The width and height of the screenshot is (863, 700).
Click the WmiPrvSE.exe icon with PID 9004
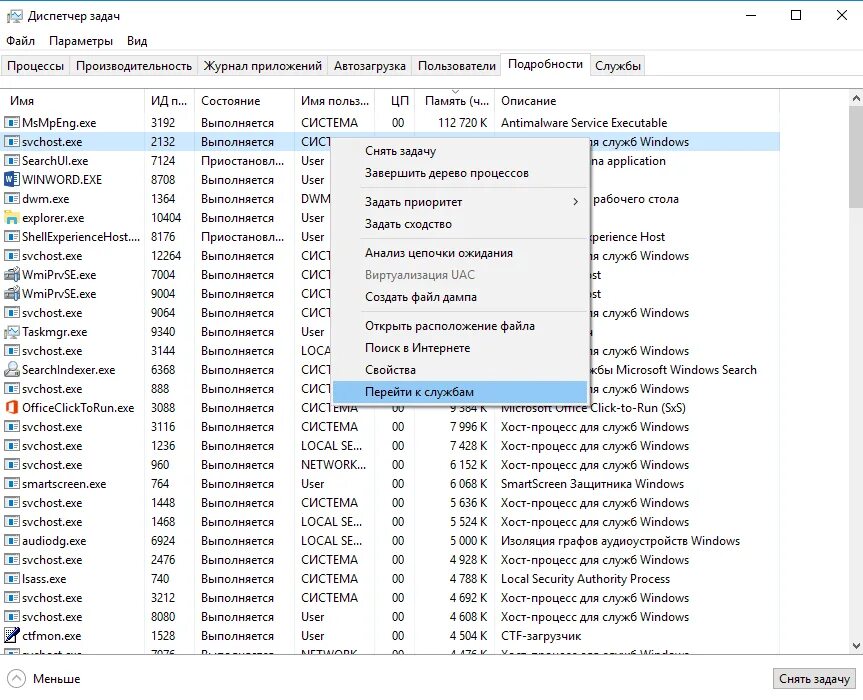[x=12, y=293]
